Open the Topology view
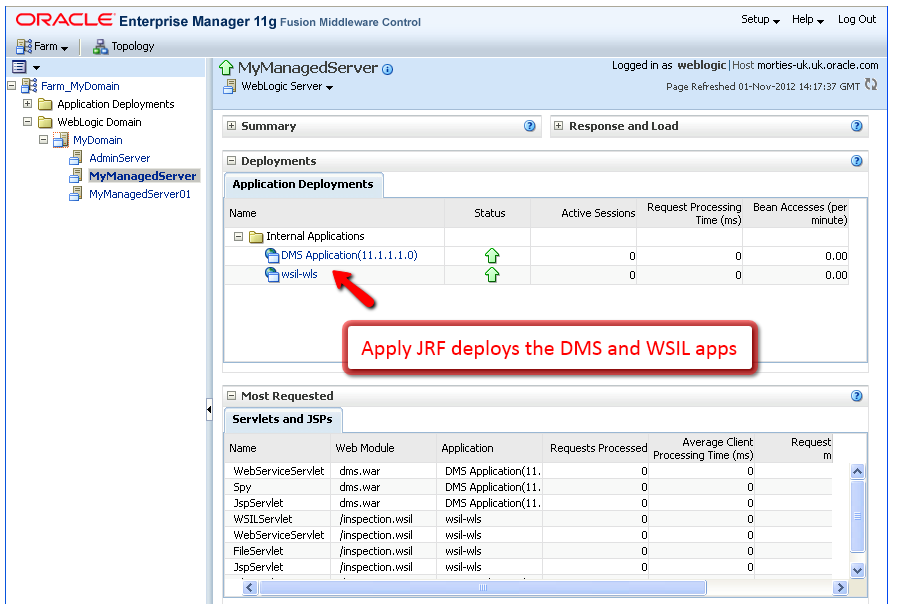This screenshot has width=900, height=614. point(123,46)
